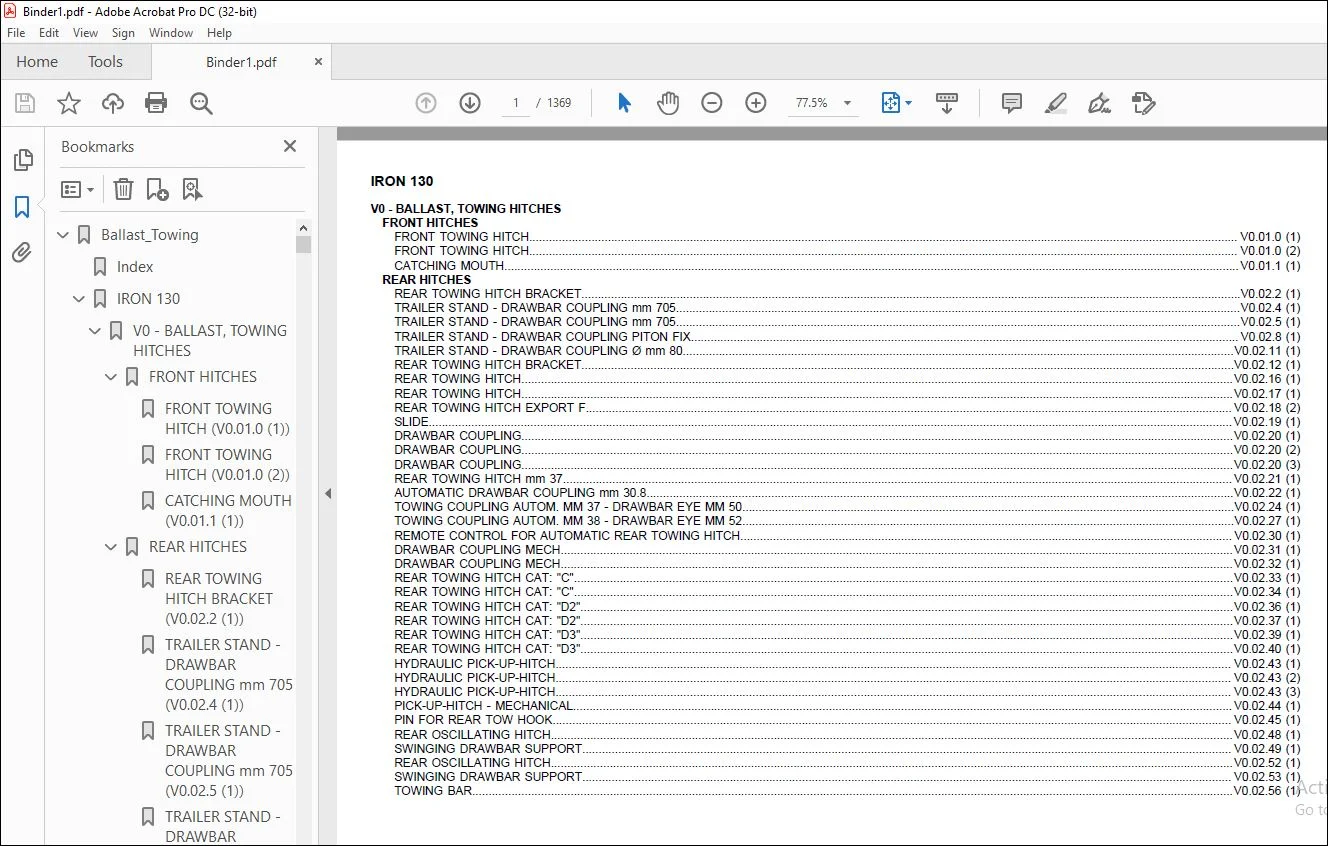Image resolution: width=1328 pixels, height=846 pixels.
Task: Collapse the IRON 130 bookmark
Action: point(80,299)
